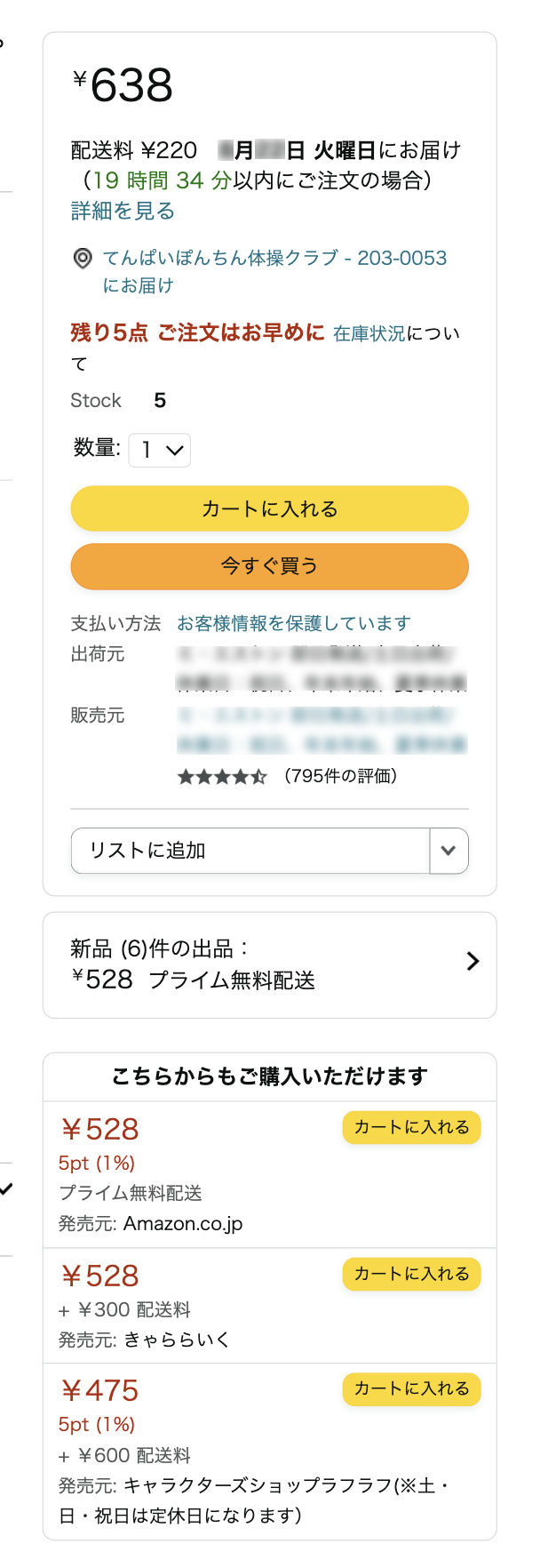Open the quantity dropdown

pos(160,451)
